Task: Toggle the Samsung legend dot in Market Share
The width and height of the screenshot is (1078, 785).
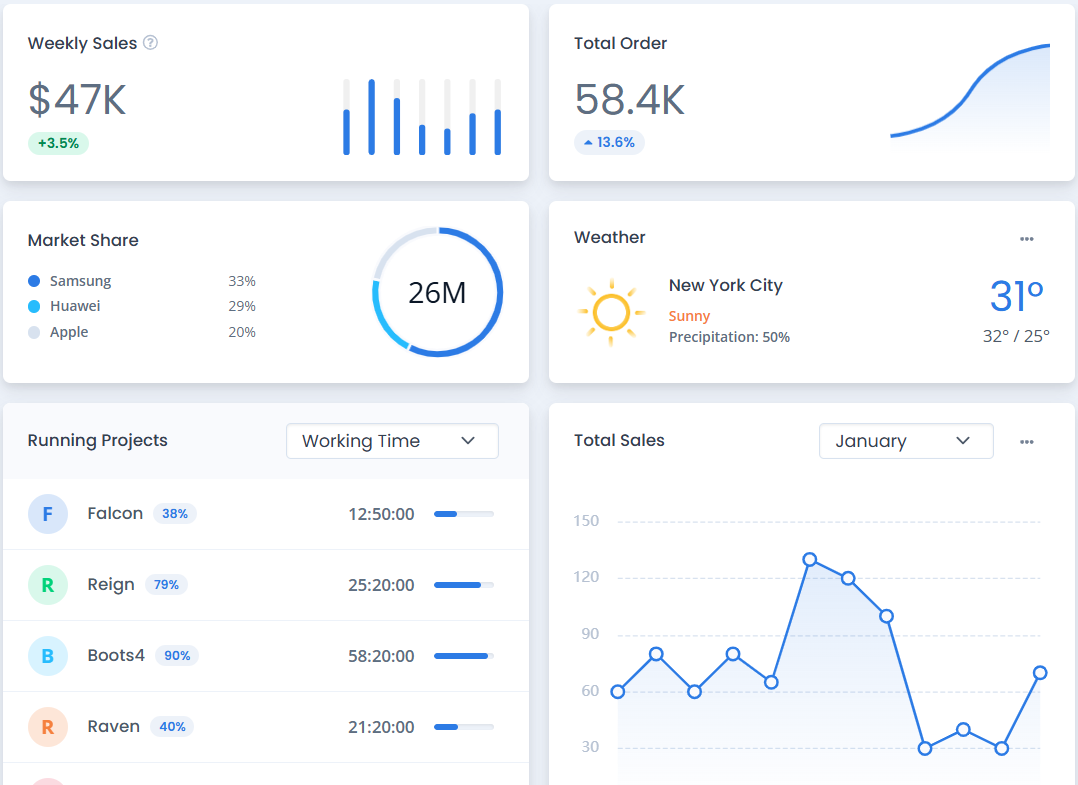Action: [x=34, y=282]
